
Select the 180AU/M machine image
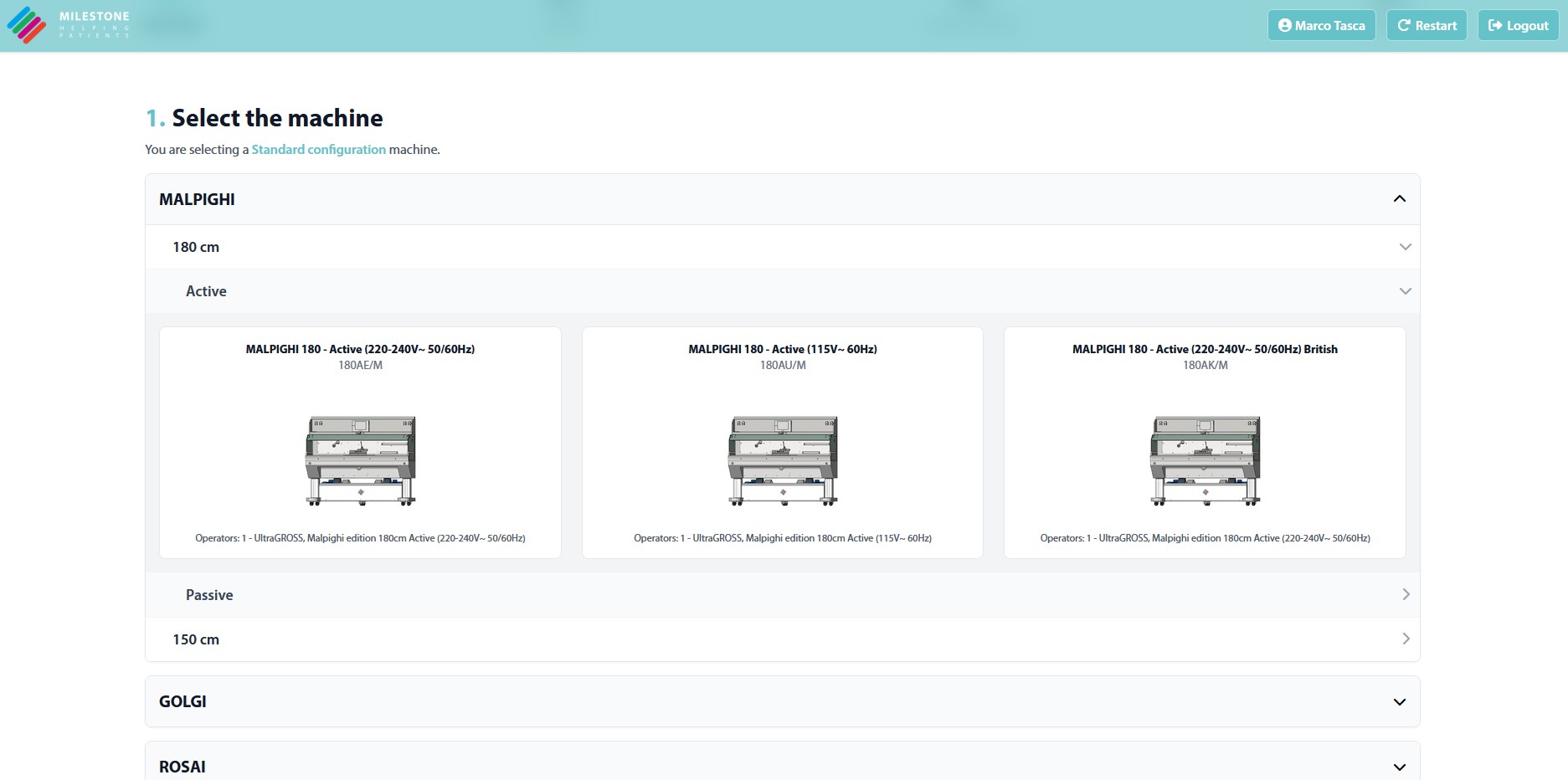click(783, 460)
